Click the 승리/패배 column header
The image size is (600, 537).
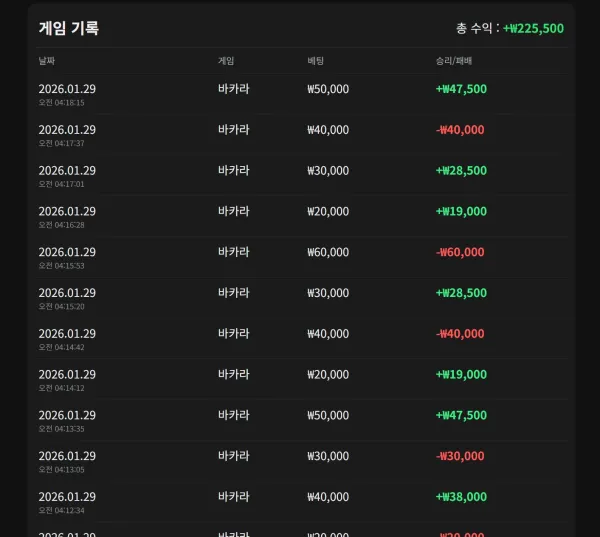tap(454, 61)
